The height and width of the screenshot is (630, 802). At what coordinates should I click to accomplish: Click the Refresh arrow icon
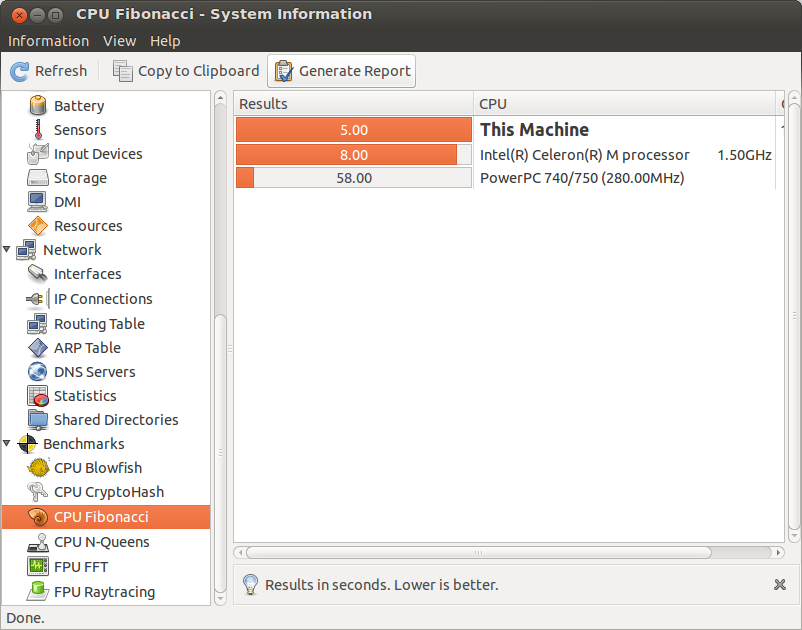pyautogui.click(x=19, y=71)
